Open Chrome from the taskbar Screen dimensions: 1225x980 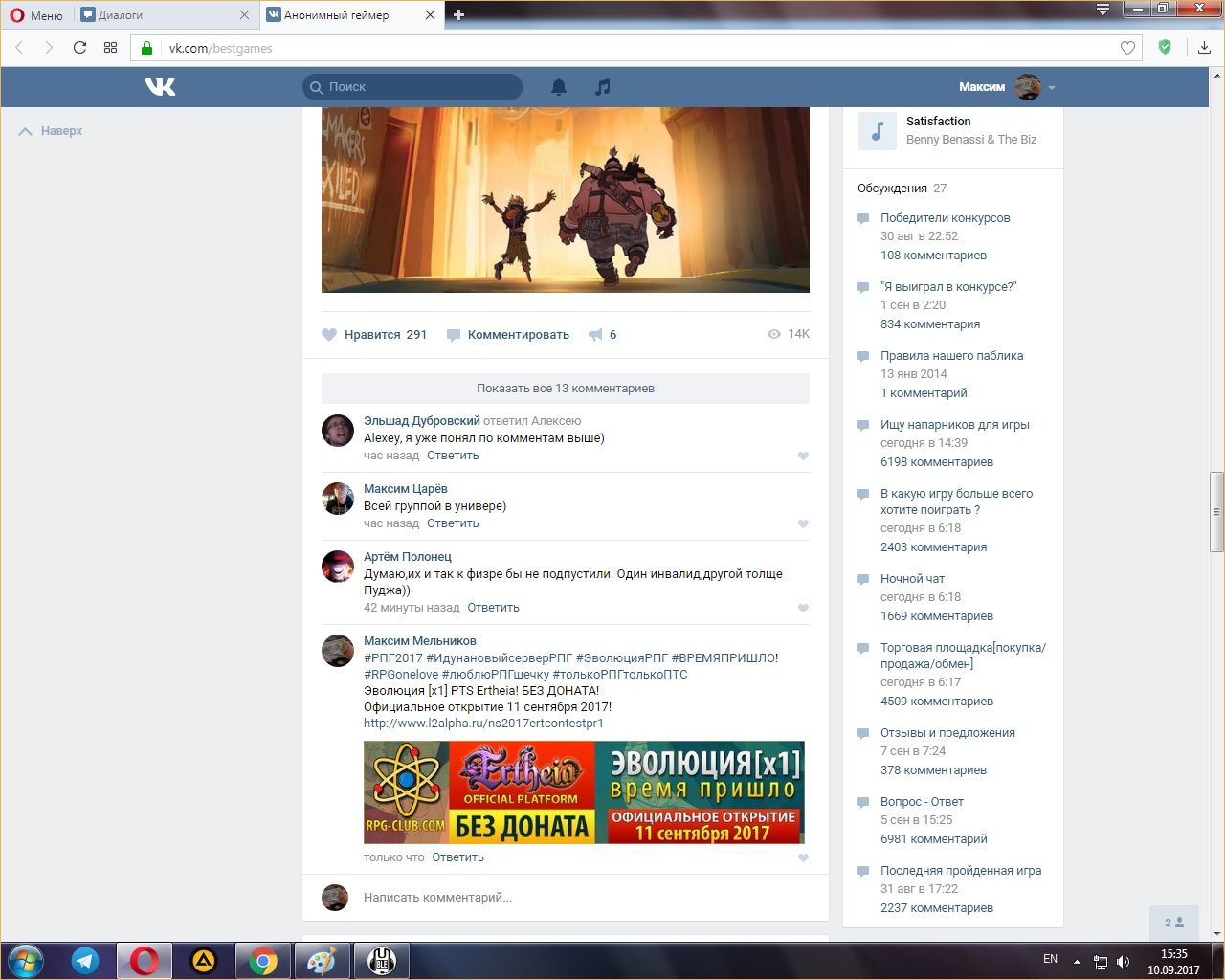tap(263, 961)
